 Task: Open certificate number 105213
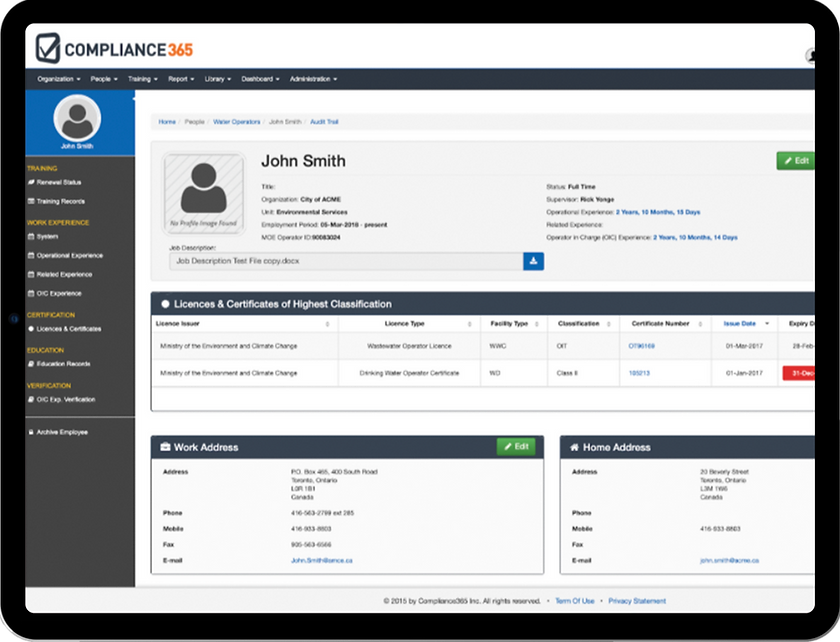click(639, 373)
